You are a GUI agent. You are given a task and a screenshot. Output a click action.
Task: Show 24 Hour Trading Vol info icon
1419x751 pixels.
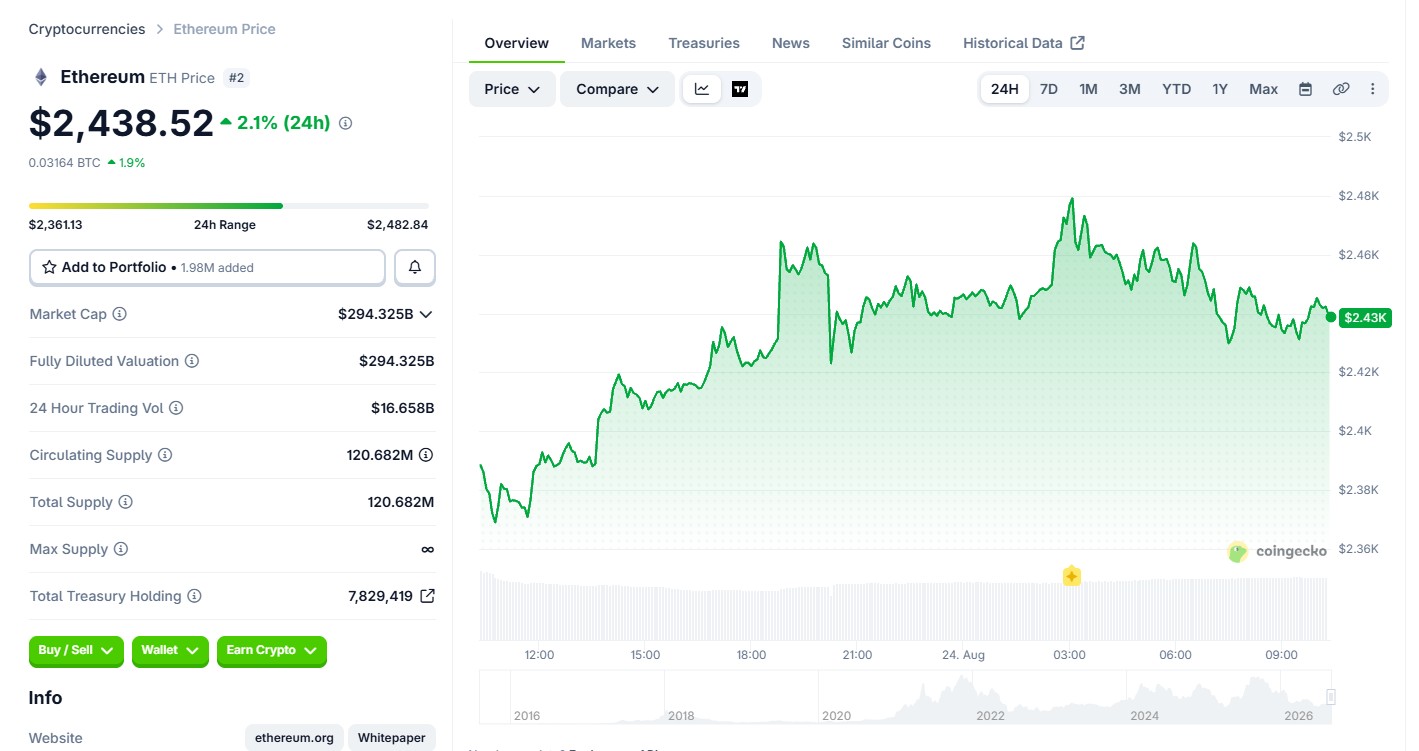[176, 408]
